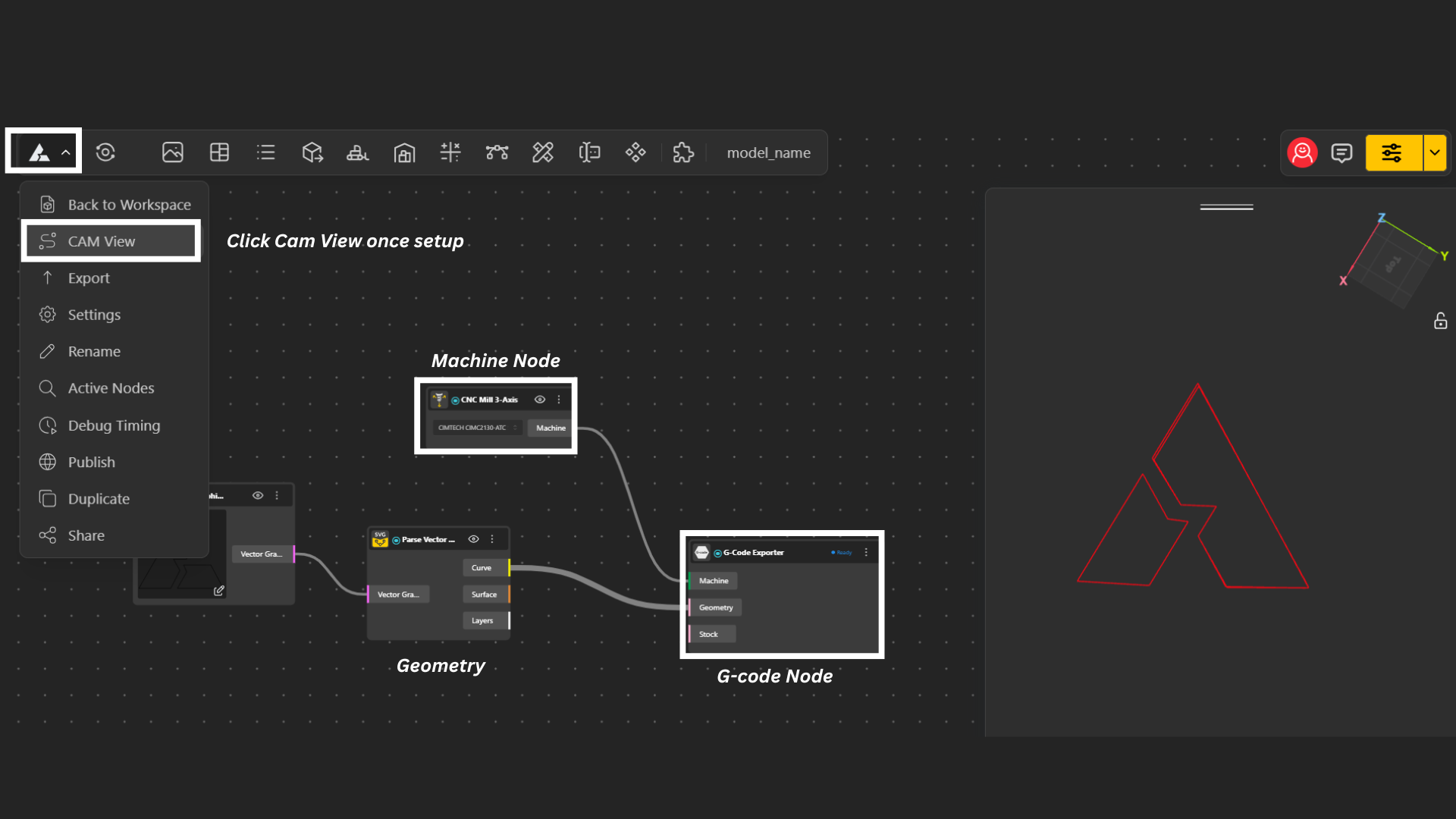This screenshot has width=1456, height=819.
Task: Click the red user avatar icon
Action: (x=1302, y=153)
